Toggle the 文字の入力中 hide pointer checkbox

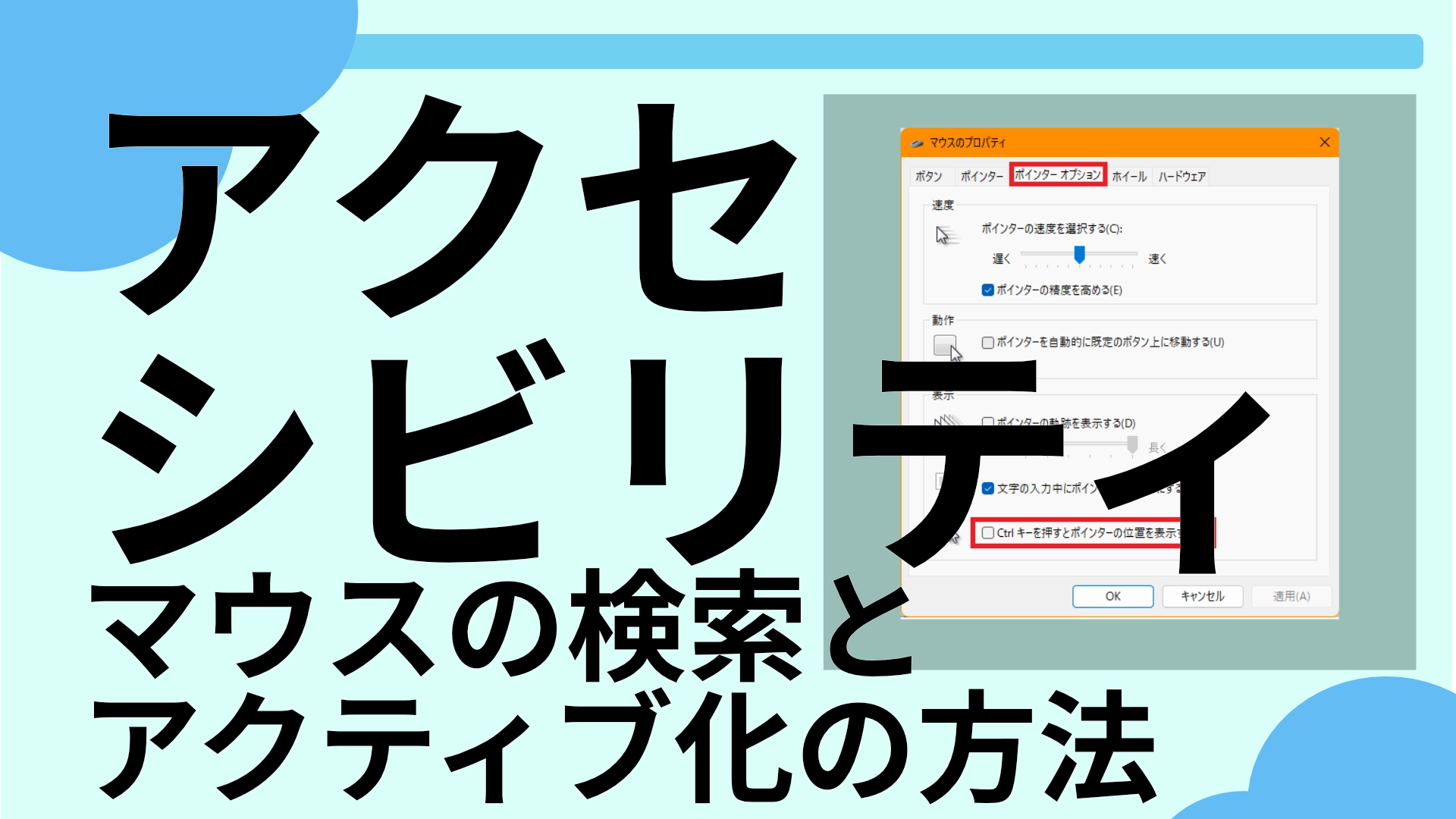(x=987, y=488)
